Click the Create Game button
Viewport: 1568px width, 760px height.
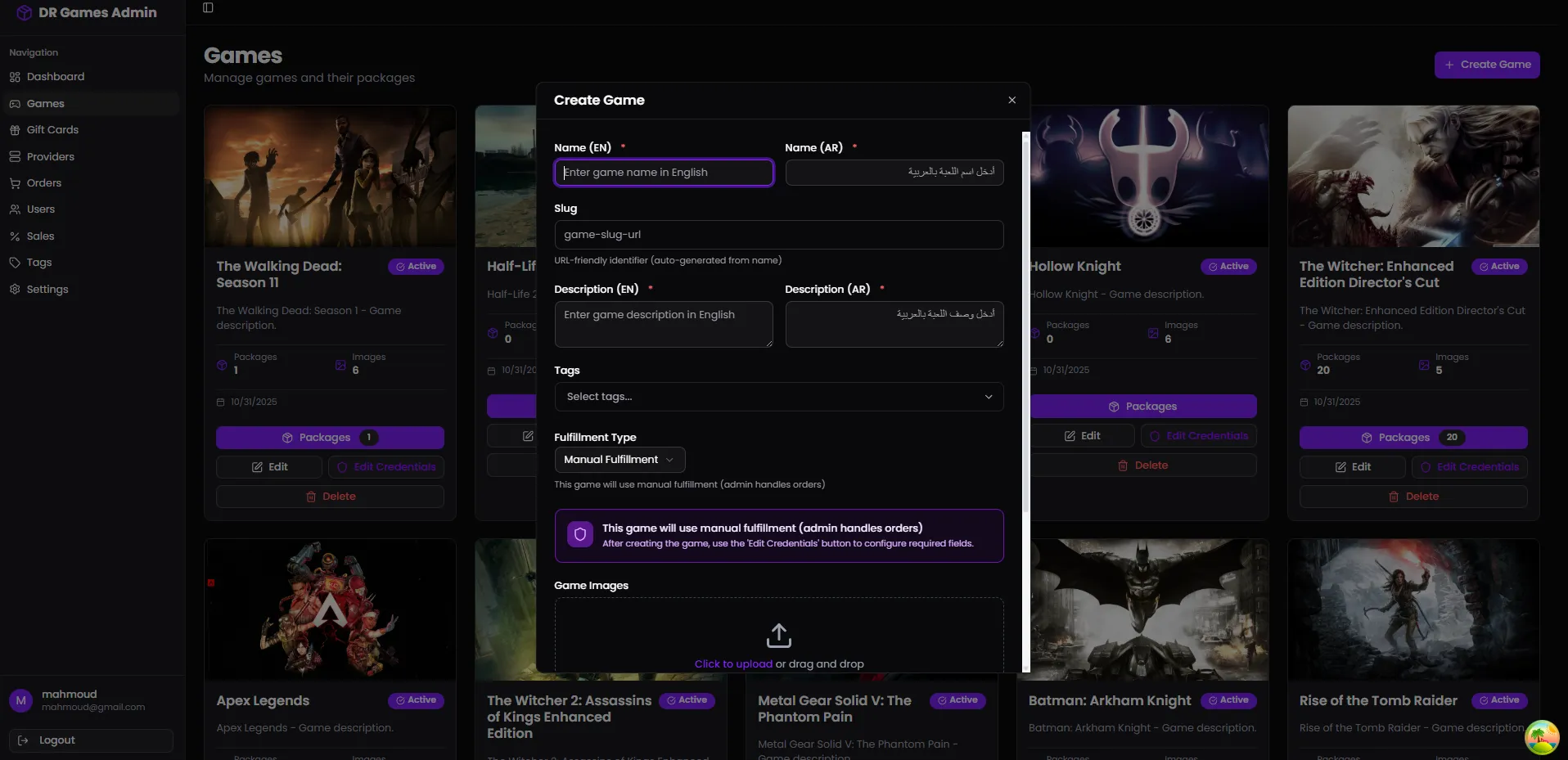(1486, 64)
